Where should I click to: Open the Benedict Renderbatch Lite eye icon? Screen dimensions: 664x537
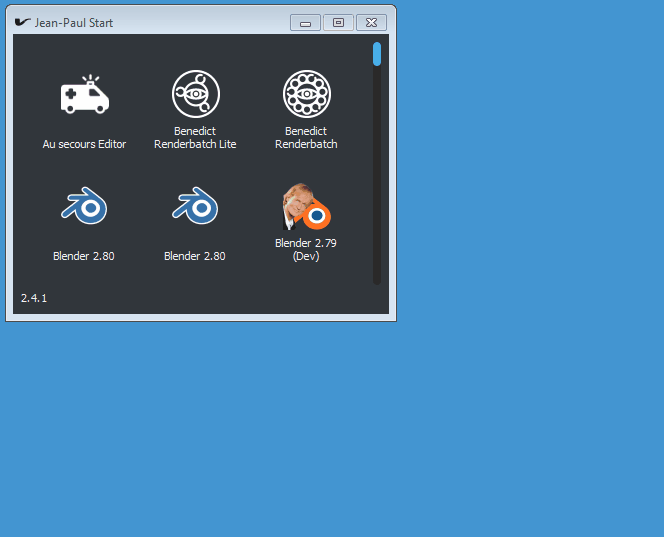point(196,94)
